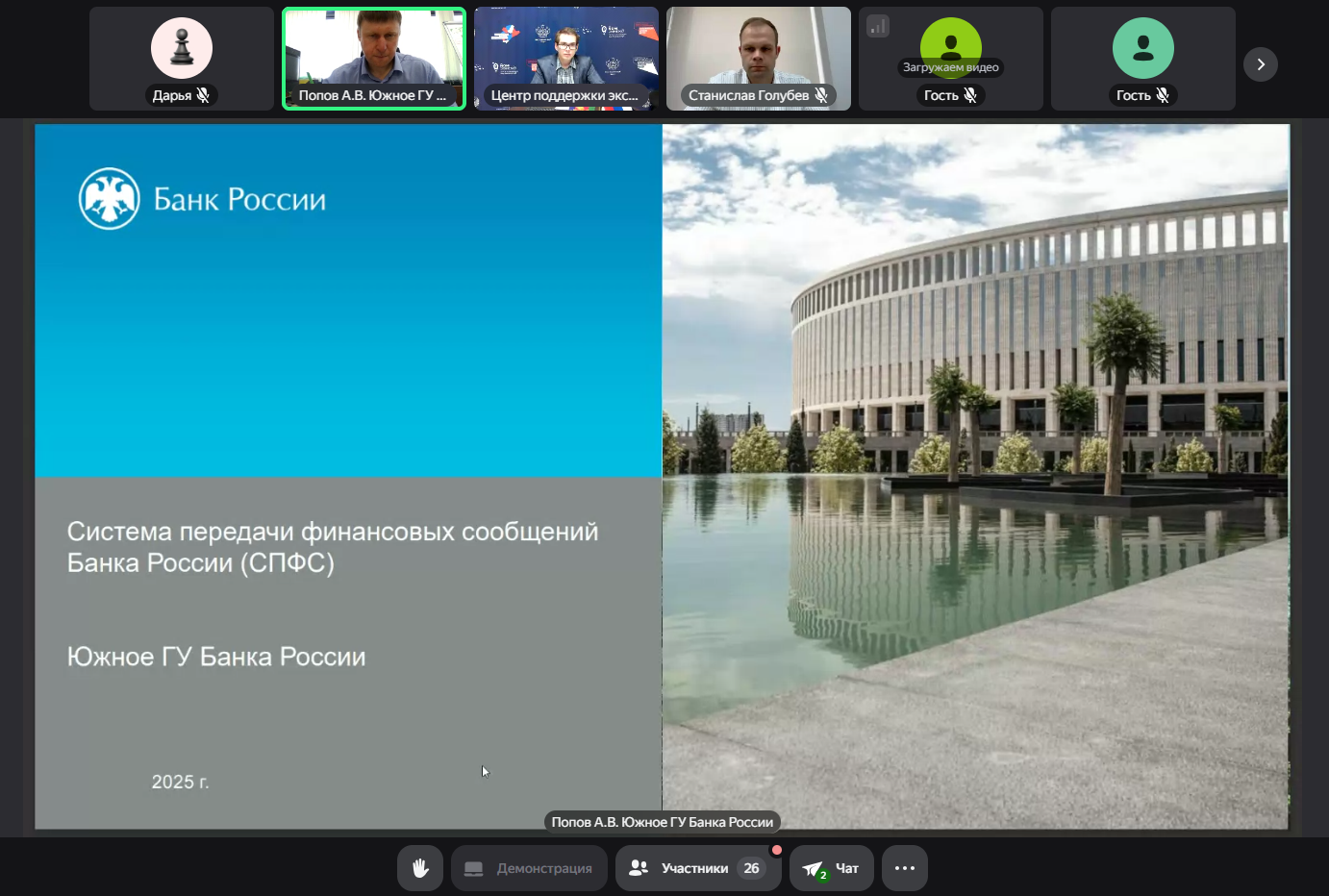The height and width of the screenshot is (896, 1329).
Task: Click Дарья's muted microphone icon
Action: point(203,95)
